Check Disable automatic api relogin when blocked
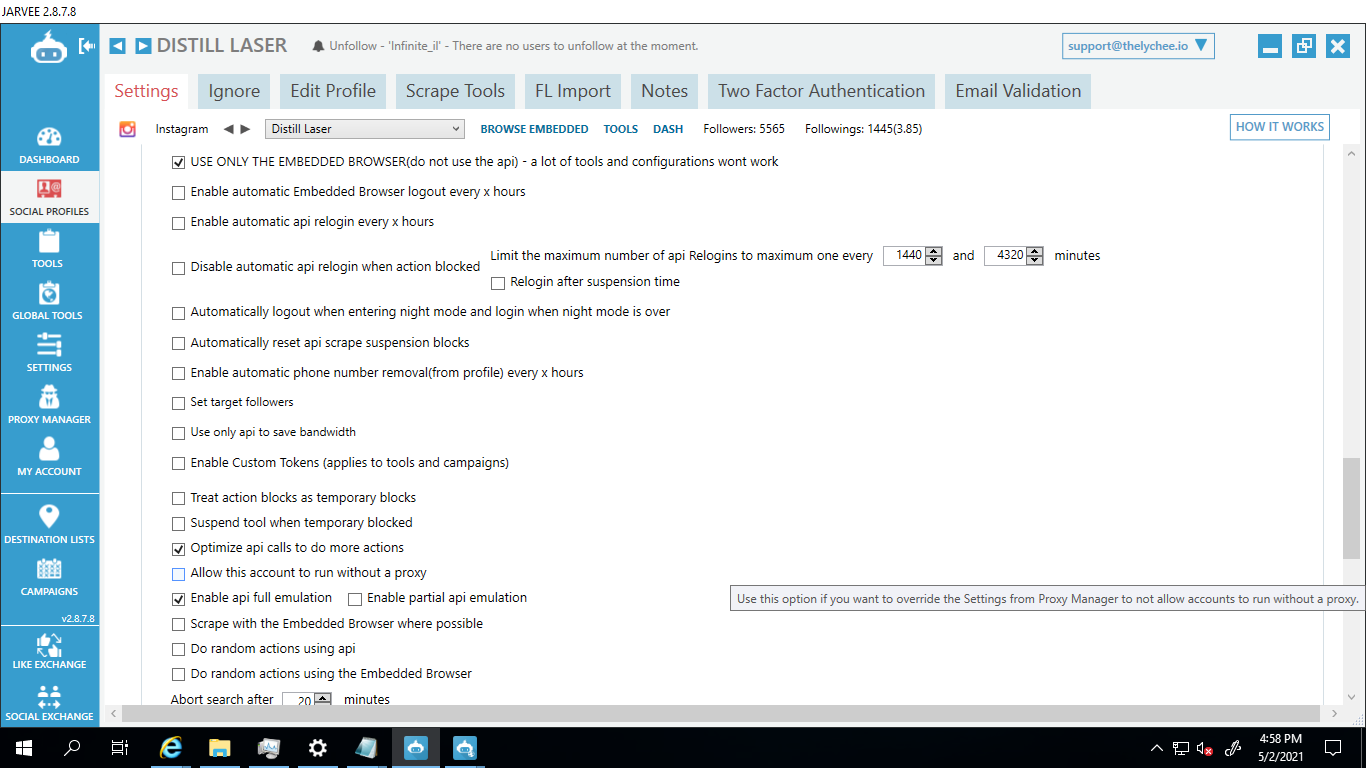The width and height of the screenshot is (1366, 768). (179, 268)
